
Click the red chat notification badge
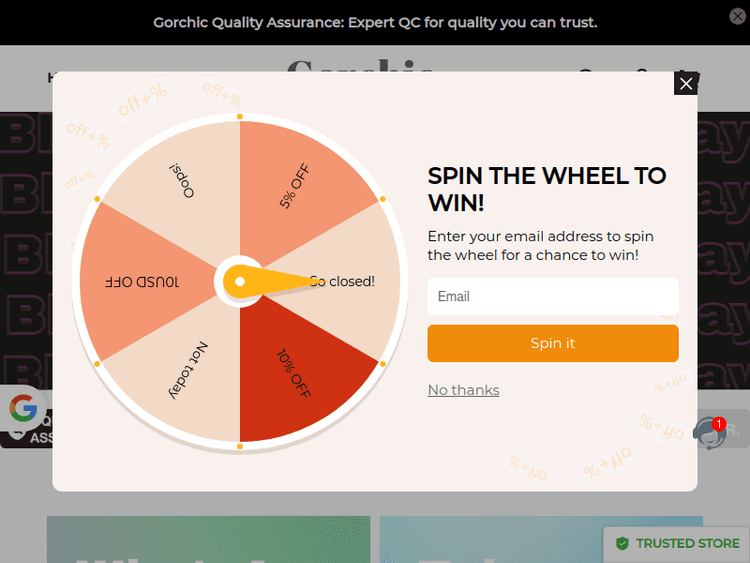(x=719, y=424)
